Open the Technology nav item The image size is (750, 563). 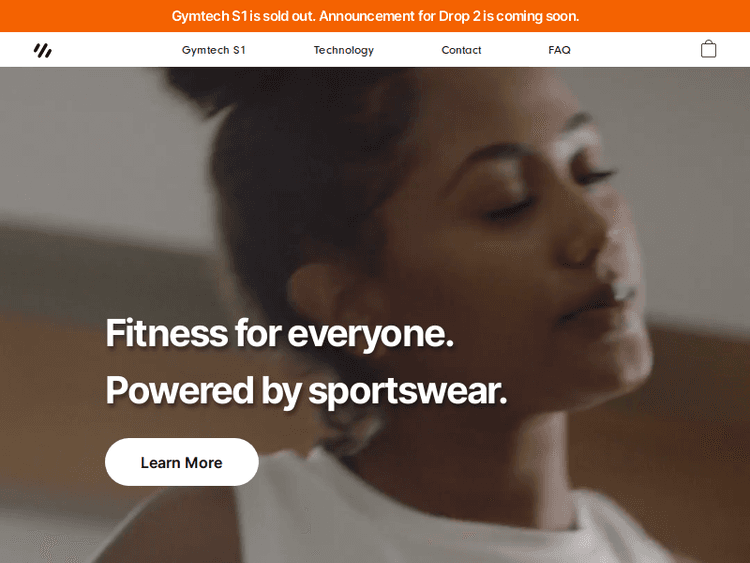[x=343, y=50]
